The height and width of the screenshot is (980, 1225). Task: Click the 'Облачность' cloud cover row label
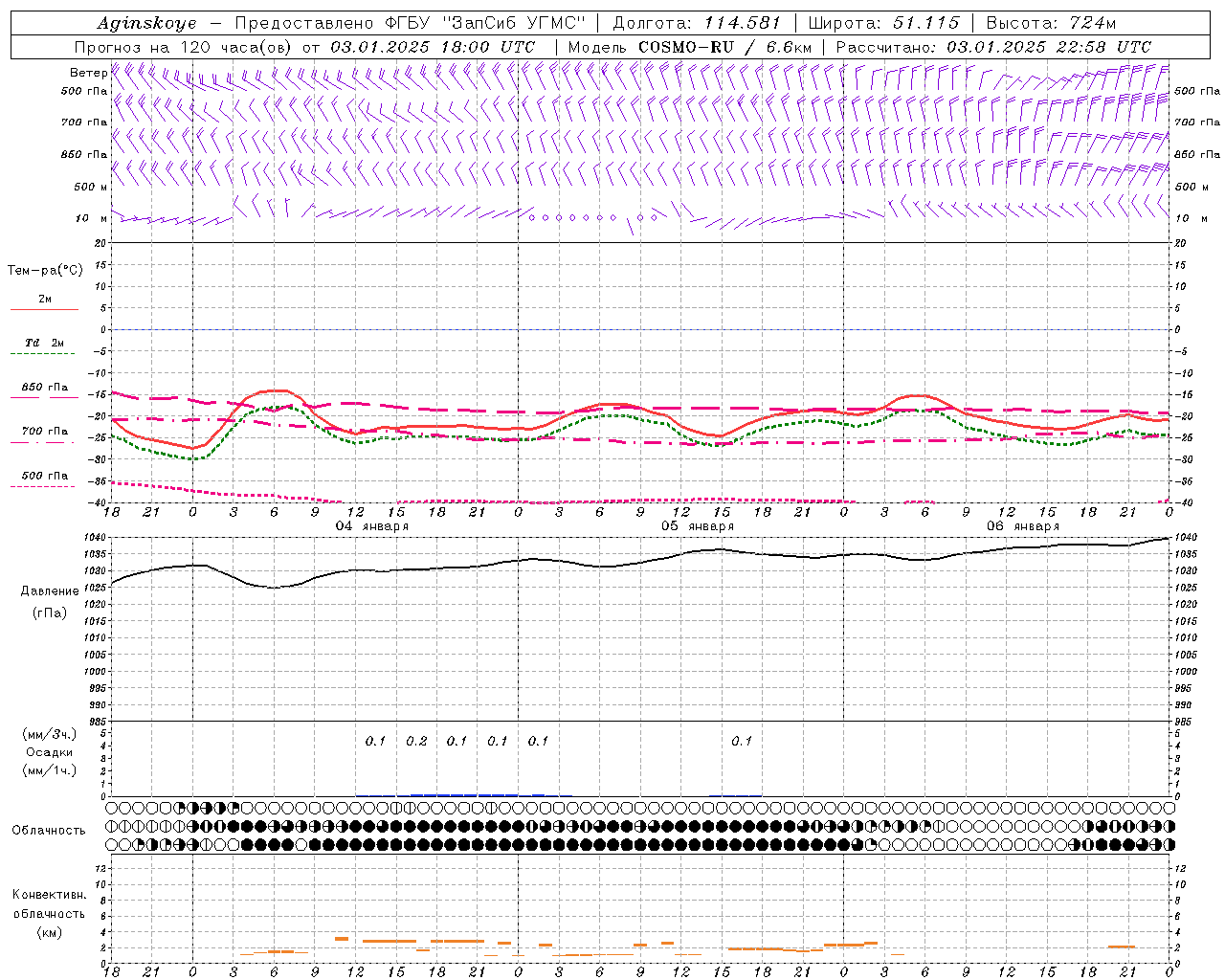pos(48,830)
